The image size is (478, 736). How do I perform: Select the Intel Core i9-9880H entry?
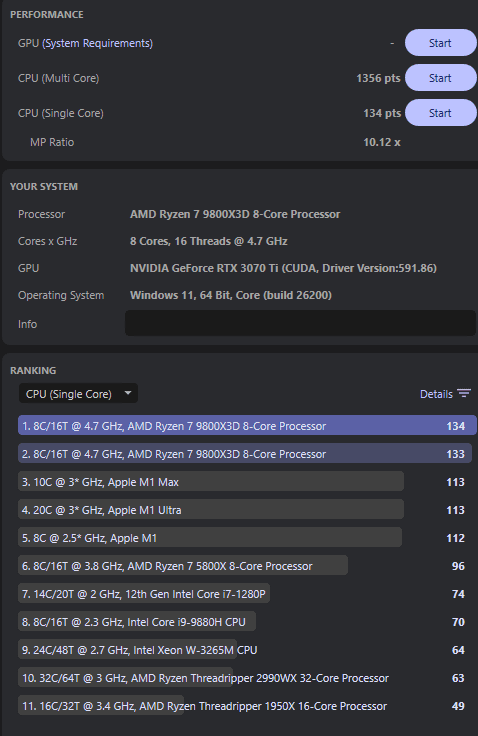point(137,621)
